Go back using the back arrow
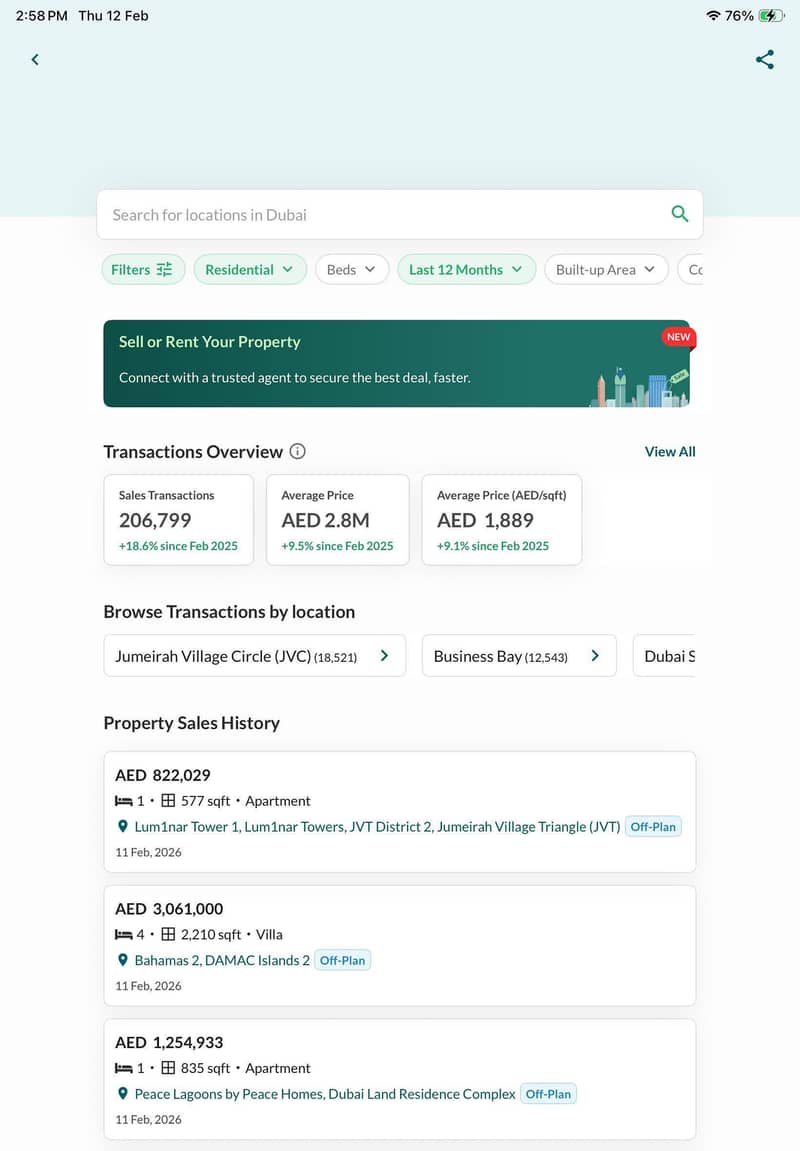The image size is (800, 1151). 34,59
